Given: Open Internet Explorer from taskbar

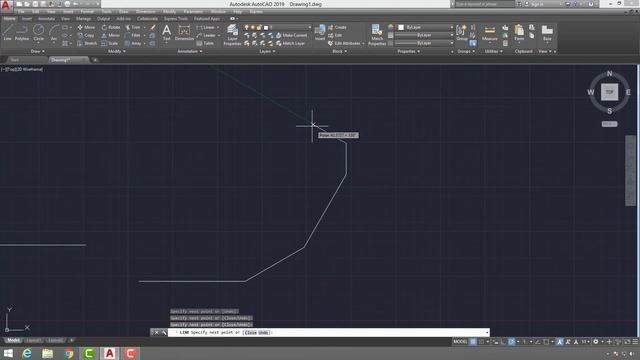Looking at the screenshot, I should (x=27, y=353).
